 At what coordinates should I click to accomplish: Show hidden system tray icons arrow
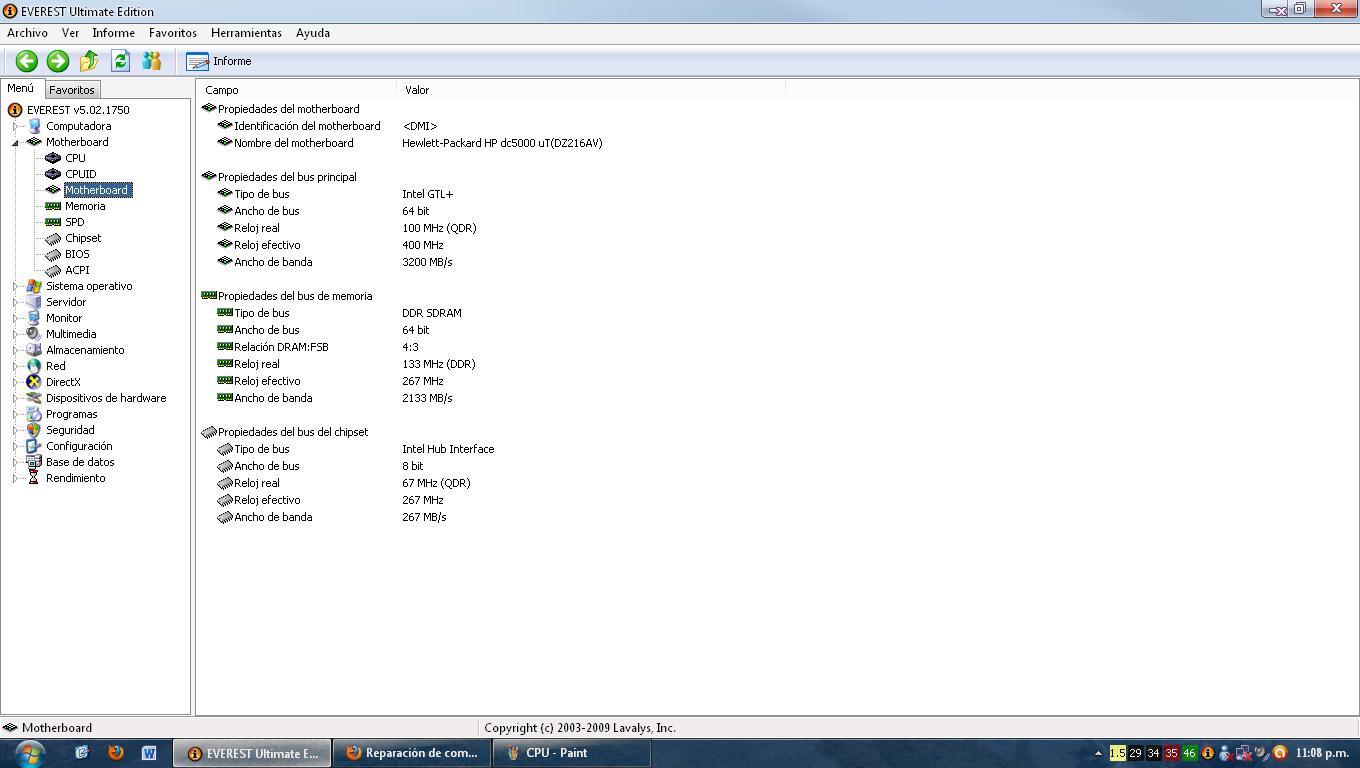point(1098,754)
